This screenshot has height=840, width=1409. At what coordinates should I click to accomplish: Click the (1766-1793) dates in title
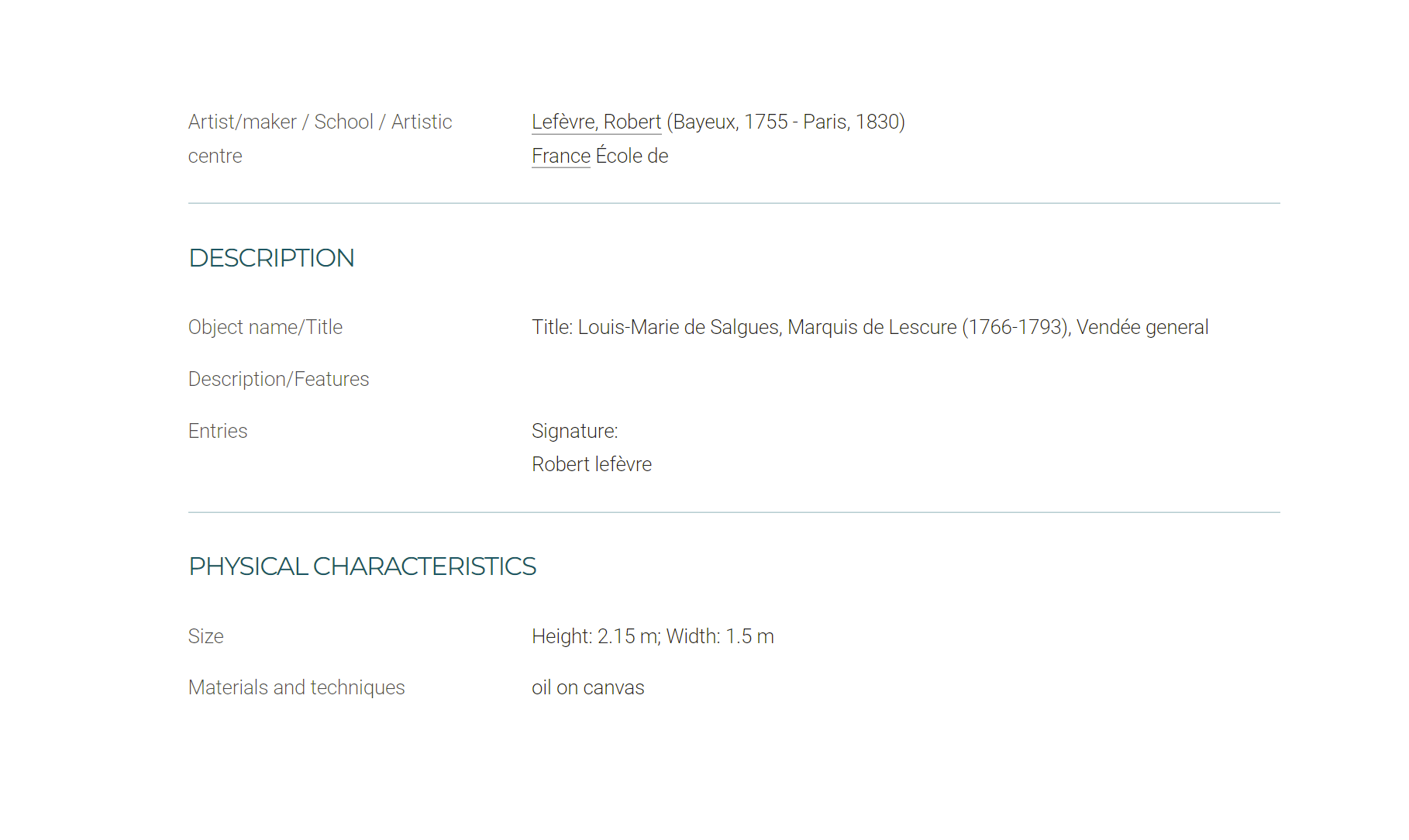1015,327
